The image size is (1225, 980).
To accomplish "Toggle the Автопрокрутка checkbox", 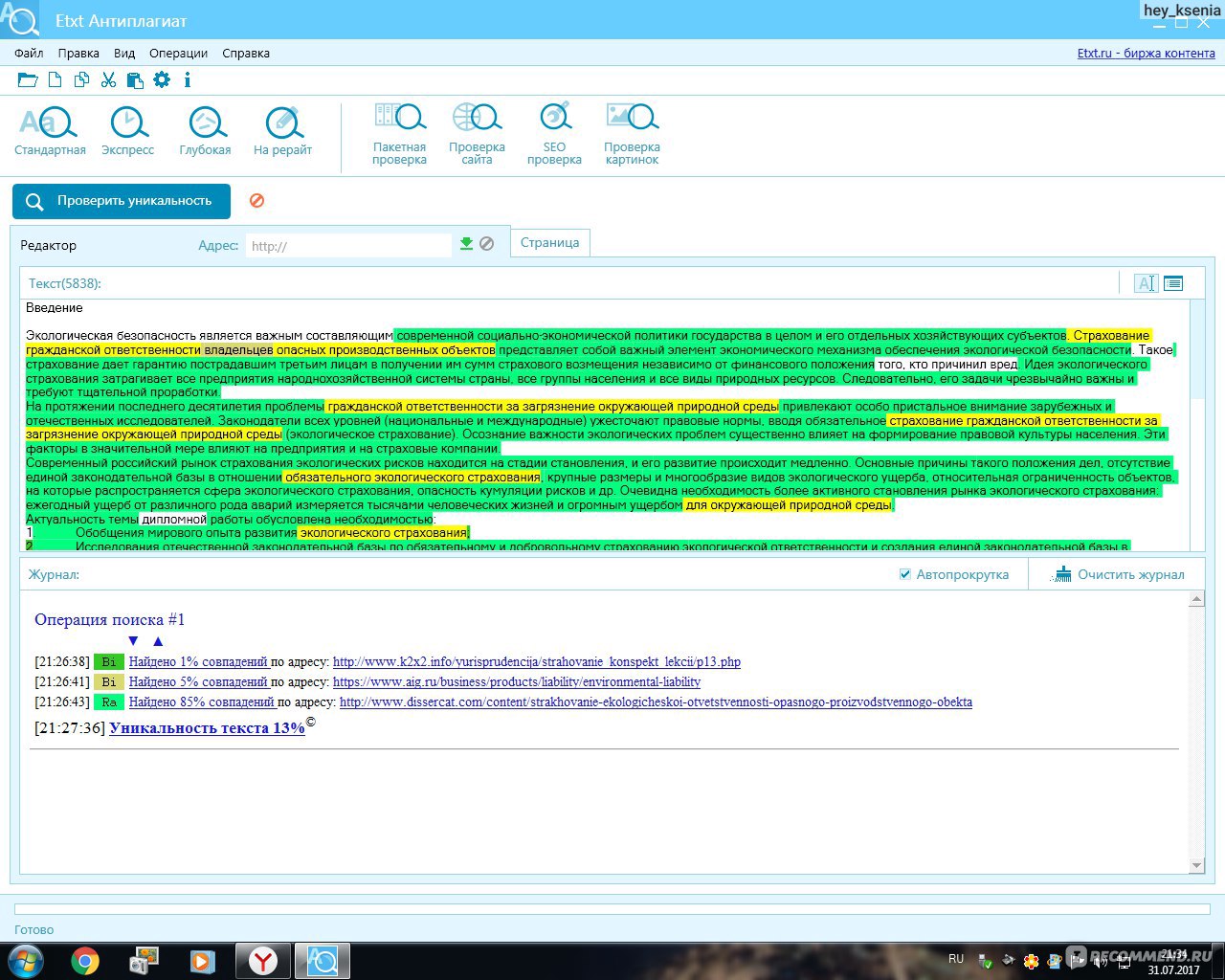I will point(905,574).
